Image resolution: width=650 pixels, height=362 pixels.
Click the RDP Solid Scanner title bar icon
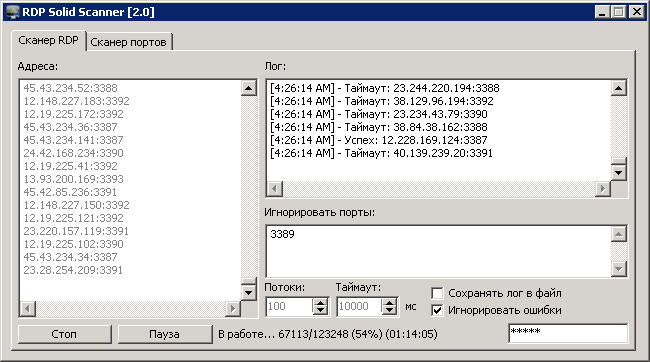click(x=12, y=12)
